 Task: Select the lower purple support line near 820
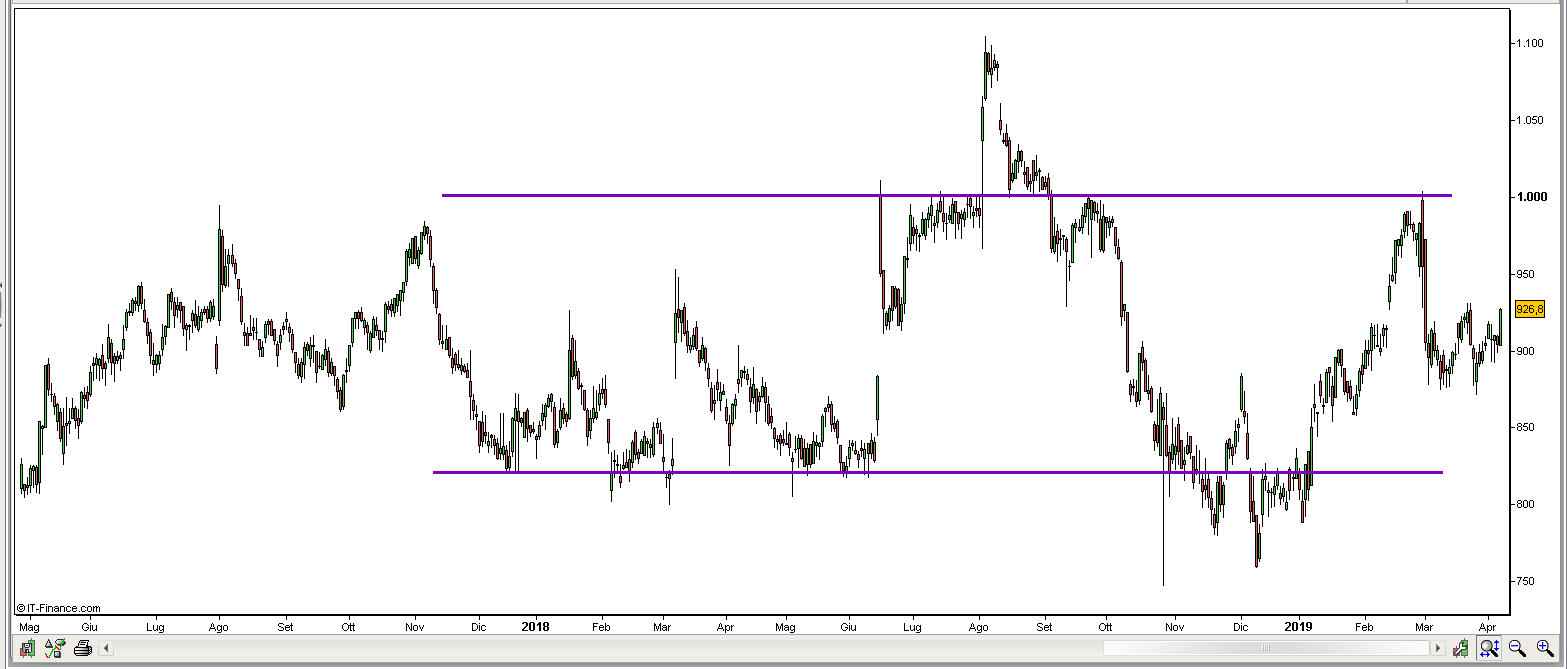point(938,472)
